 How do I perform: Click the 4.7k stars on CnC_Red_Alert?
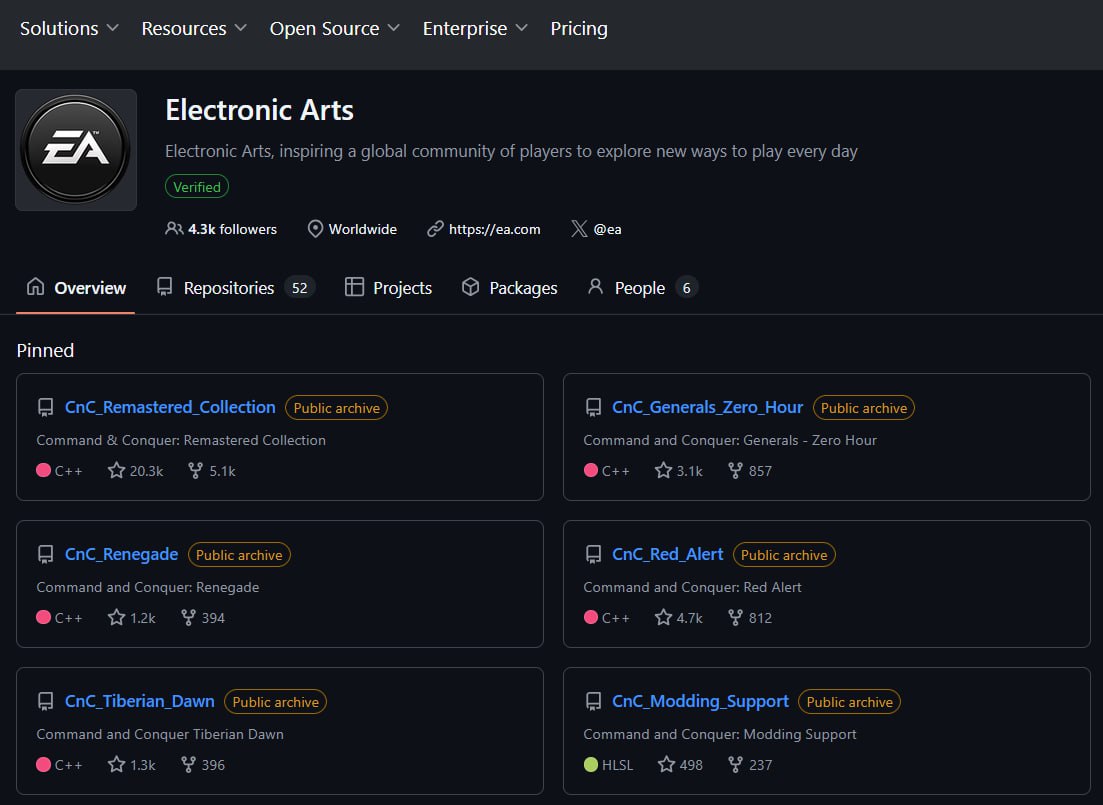(x=679, y=618)
